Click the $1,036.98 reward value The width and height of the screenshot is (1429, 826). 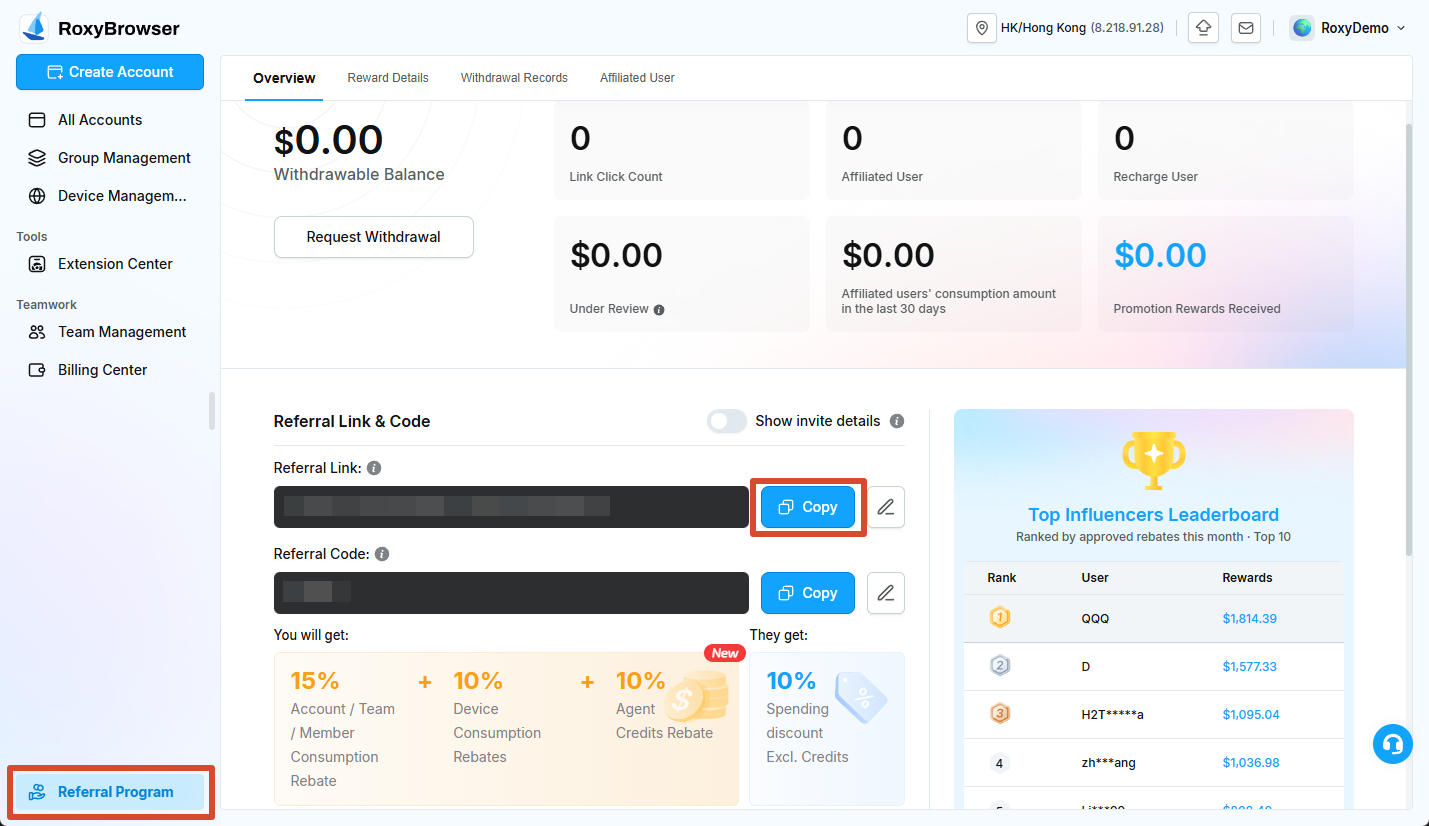click(x=1250, y=763)
